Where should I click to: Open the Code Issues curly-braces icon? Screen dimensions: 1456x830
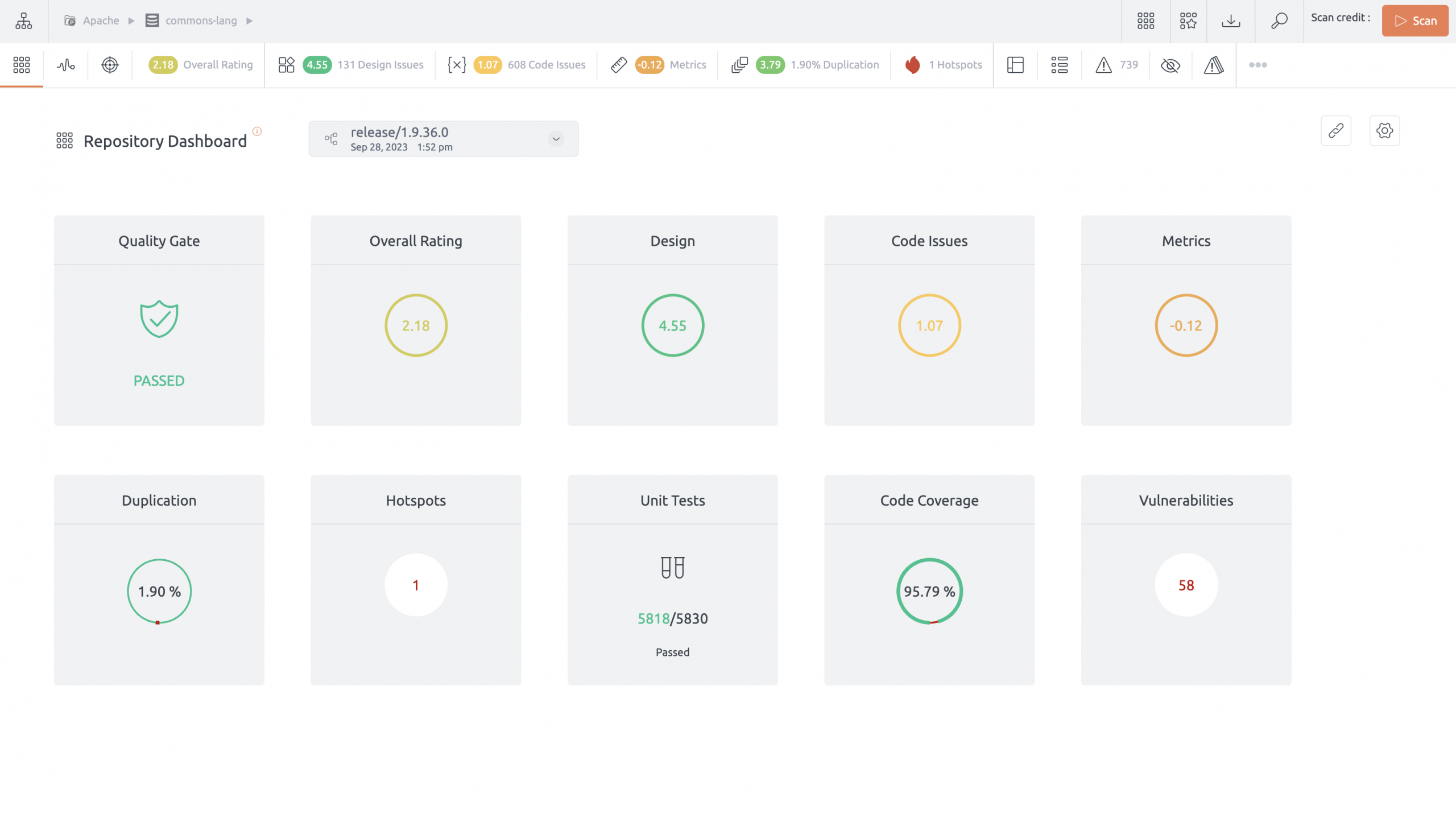tap(457, 64)
